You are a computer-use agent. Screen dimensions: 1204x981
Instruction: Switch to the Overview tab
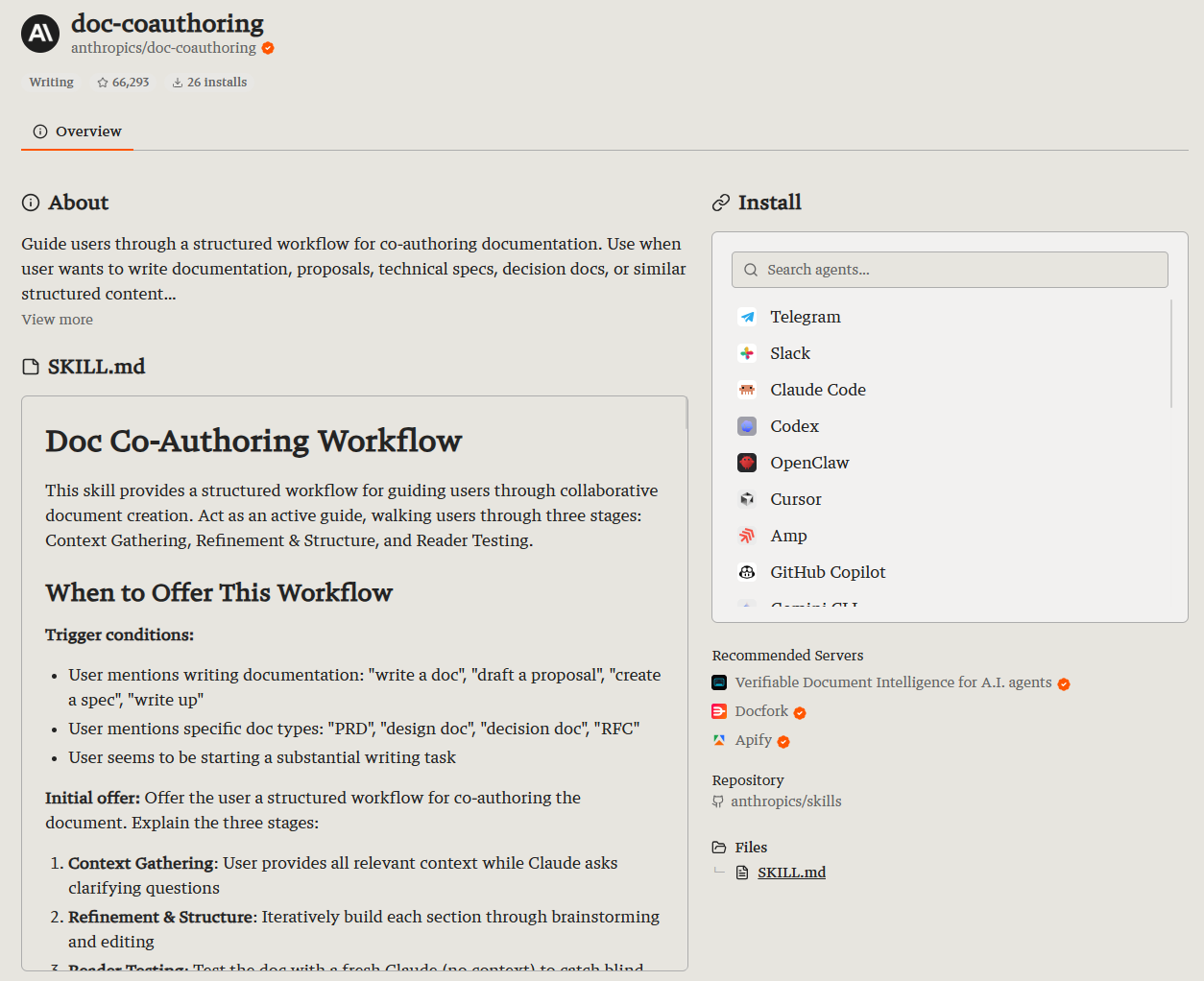click(x=77, y=132)
